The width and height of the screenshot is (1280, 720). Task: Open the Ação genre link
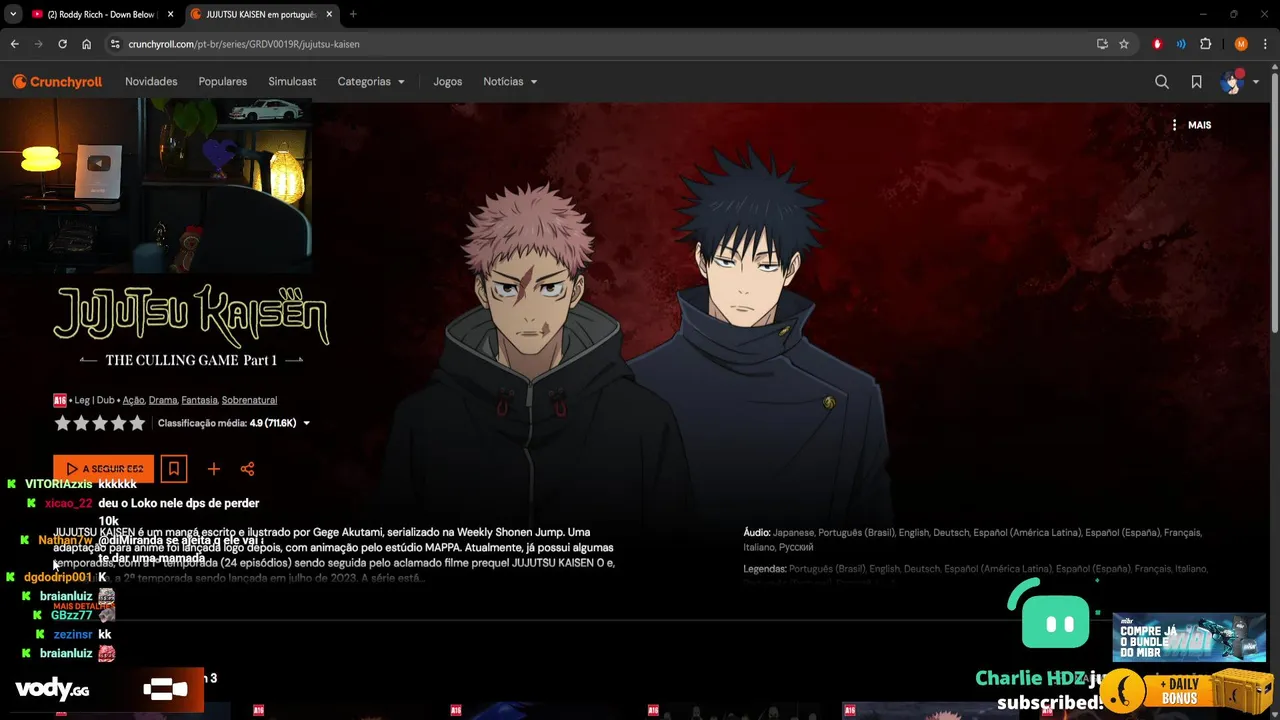click(134, 400)
